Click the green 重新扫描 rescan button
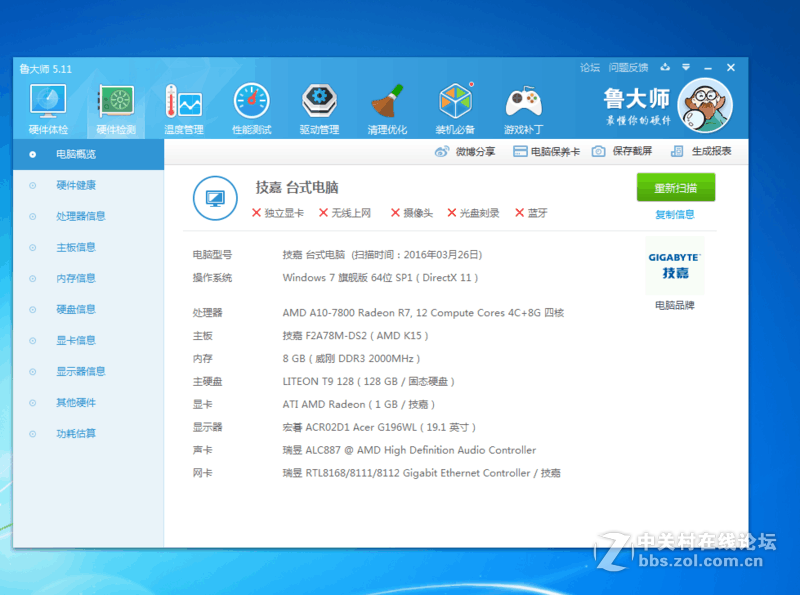Screen dimensions: 800x595 click(676, 188)
